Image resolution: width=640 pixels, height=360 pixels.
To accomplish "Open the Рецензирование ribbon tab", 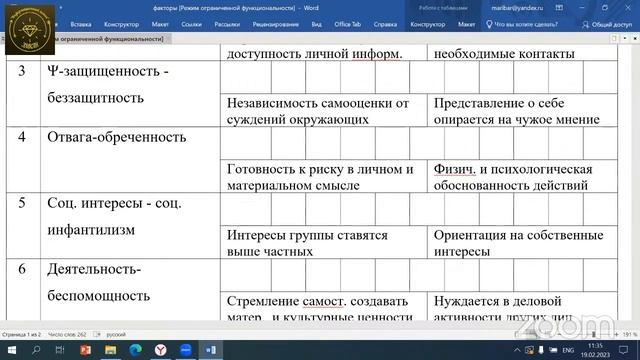I will pos(276,24).
